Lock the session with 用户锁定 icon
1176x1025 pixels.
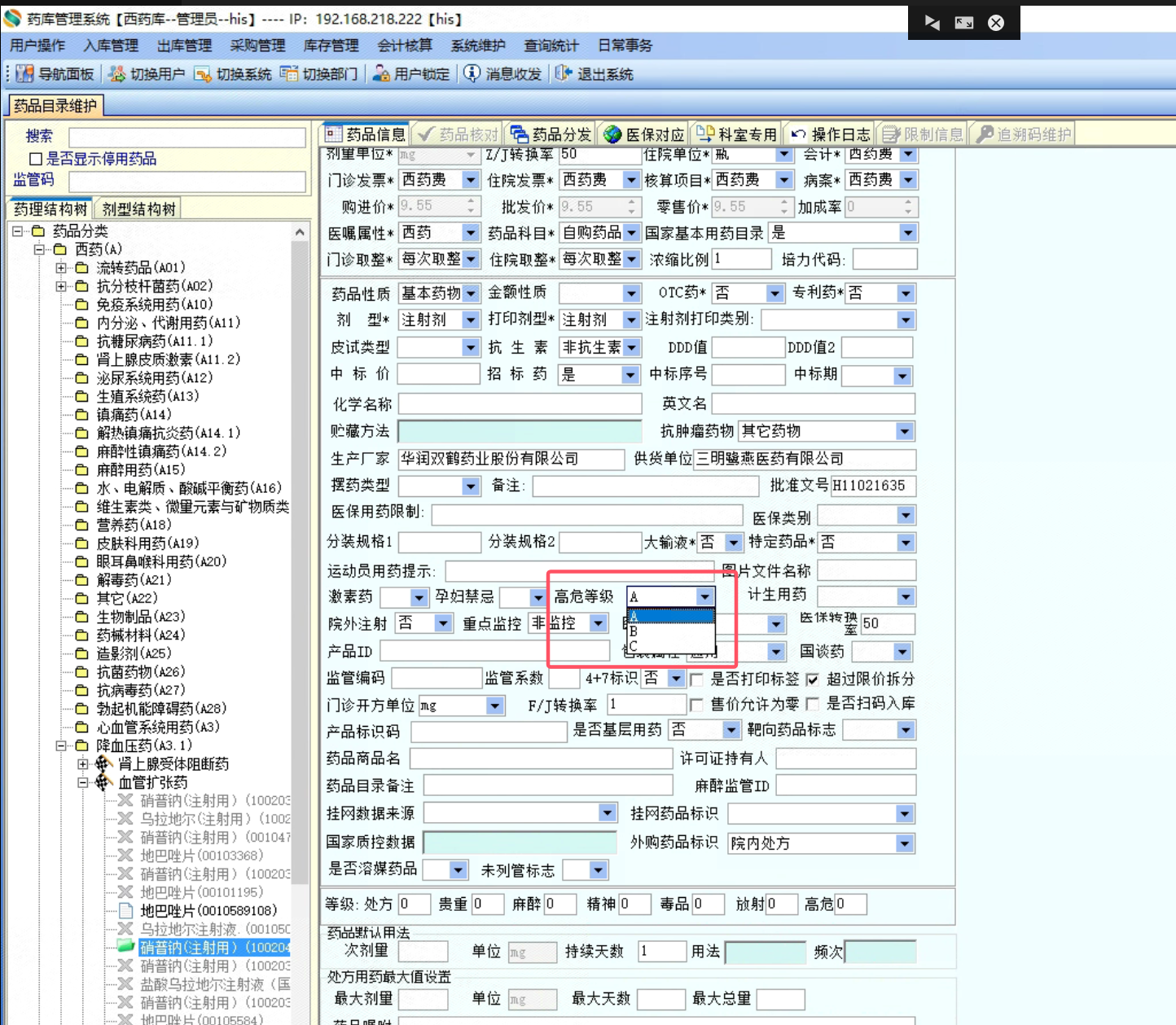click(x=380, y=74)
